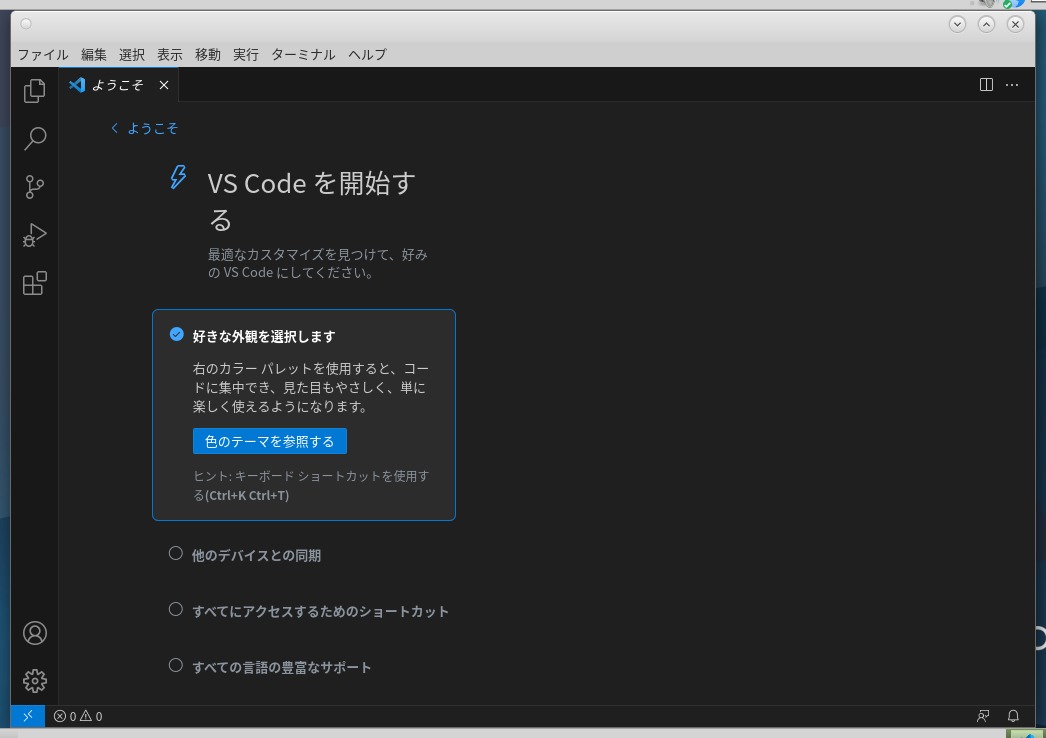Screen dimensions: 1046x738
Task: Click the Ctrl+K Ctrl+T shortcut hint
Action: click(x=247, y=495)
